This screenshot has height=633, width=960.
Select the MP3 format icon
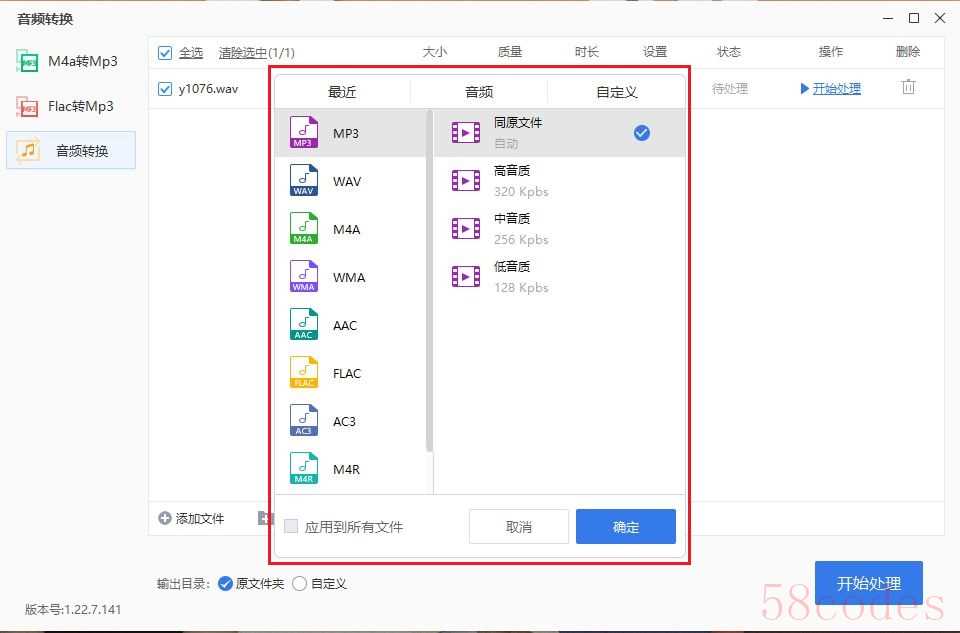pyautogui.click(x=304, y=133)
